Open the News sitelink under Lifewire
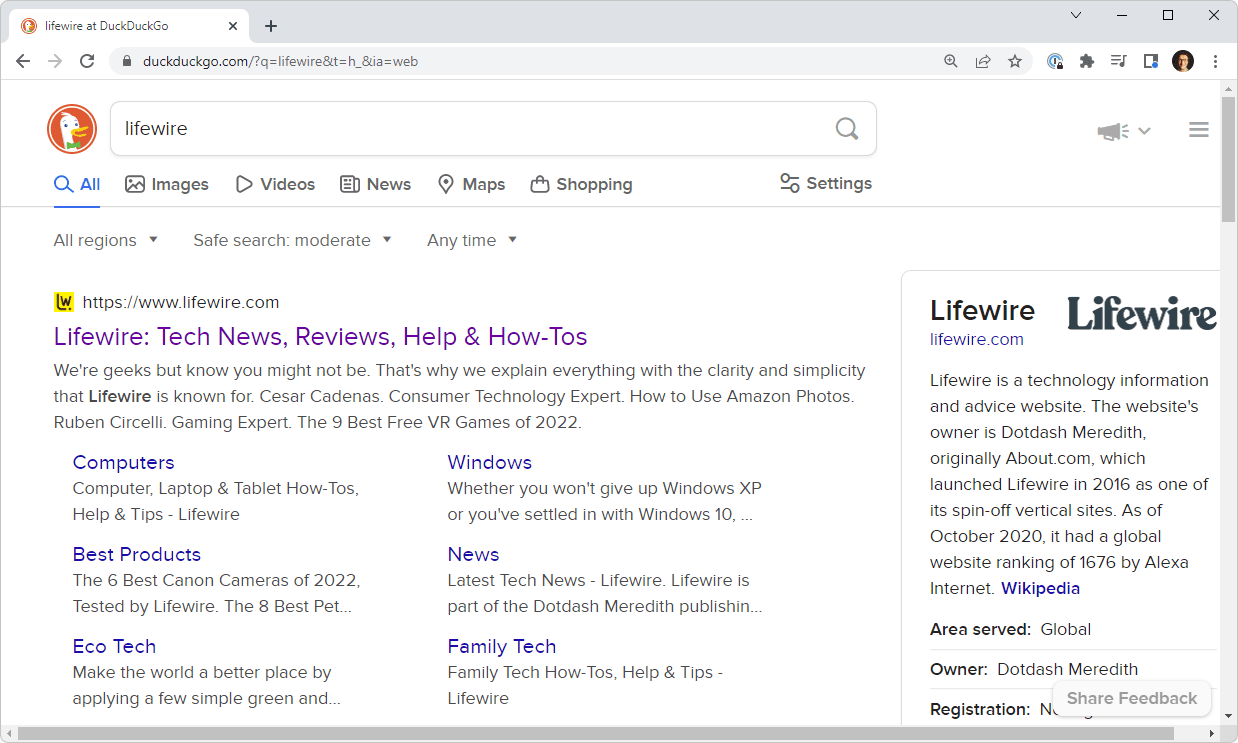Screen dimensions: 1238x743 (473, 554)
